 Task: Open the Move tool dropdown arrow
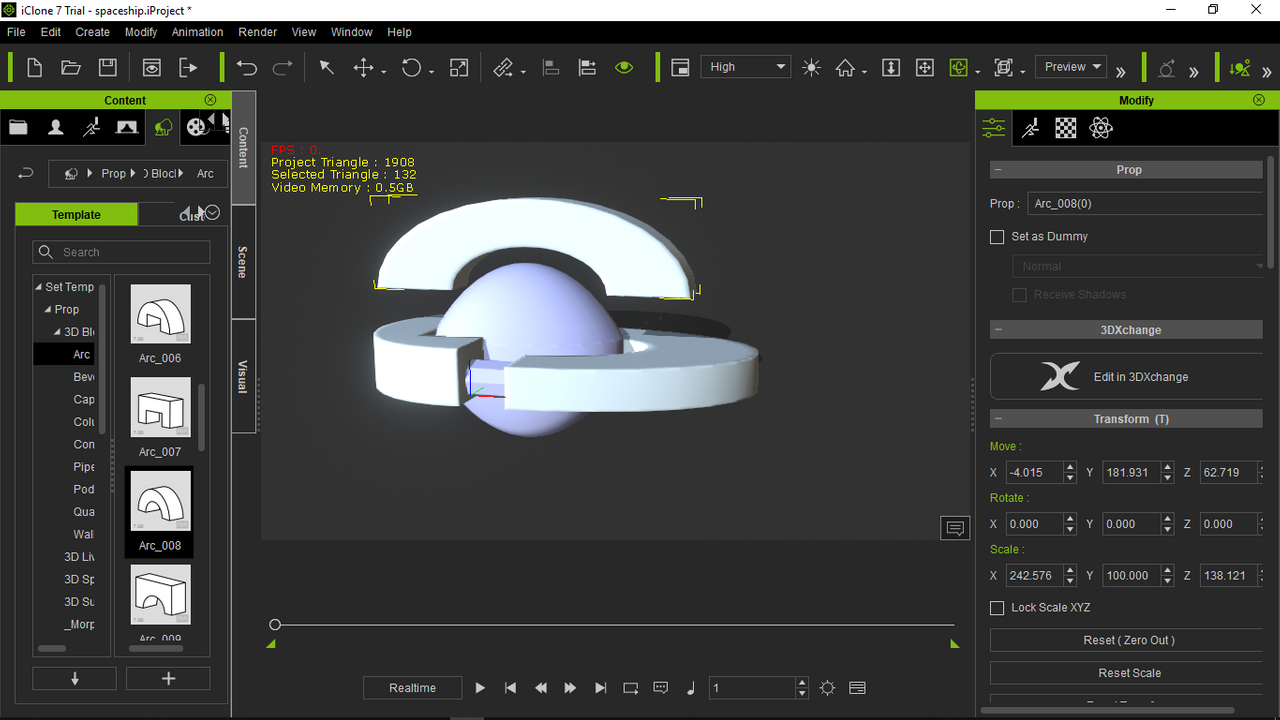[x=384, y=71]
